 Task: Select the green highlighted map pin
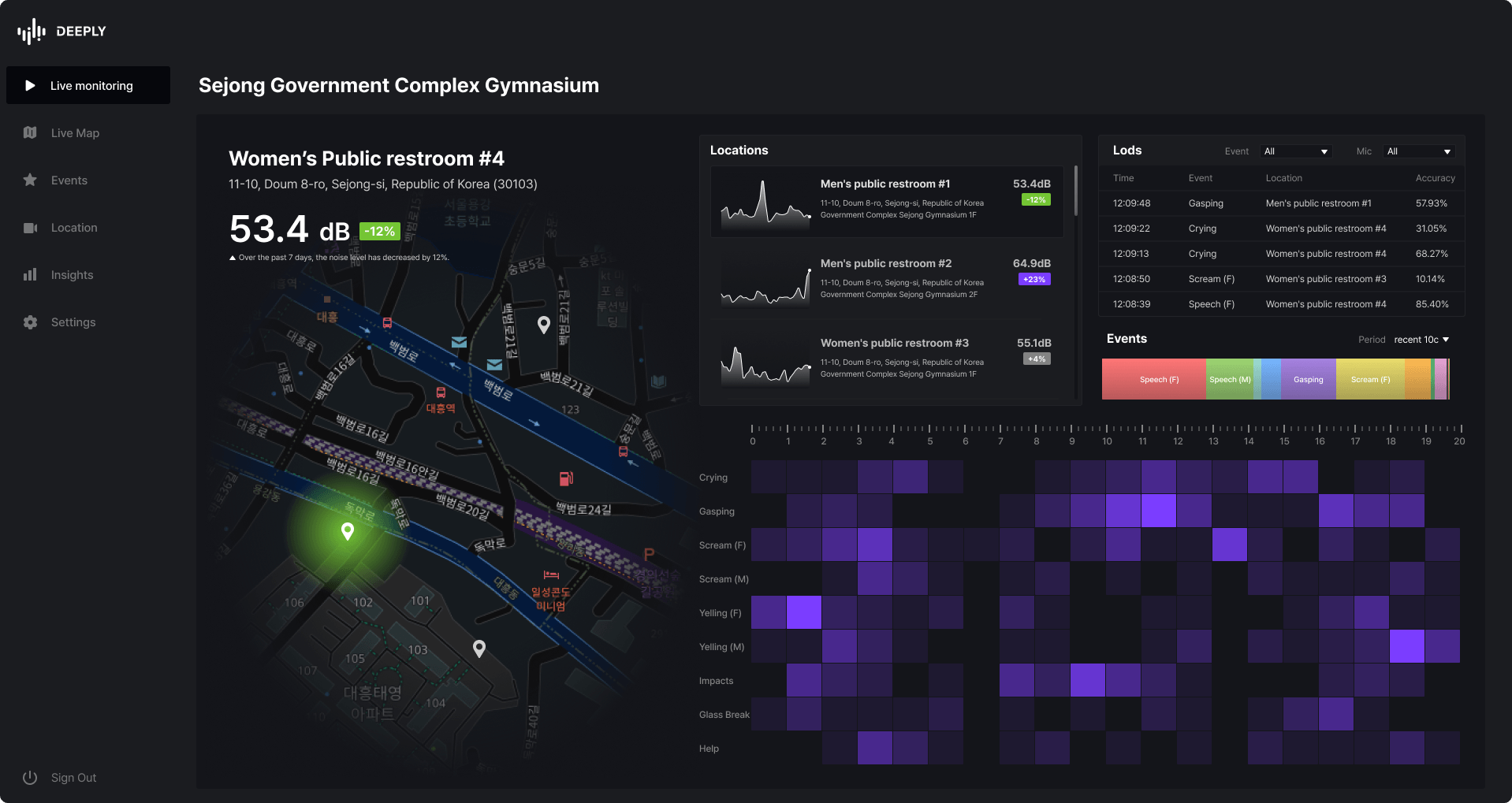[x=347, y=532]
